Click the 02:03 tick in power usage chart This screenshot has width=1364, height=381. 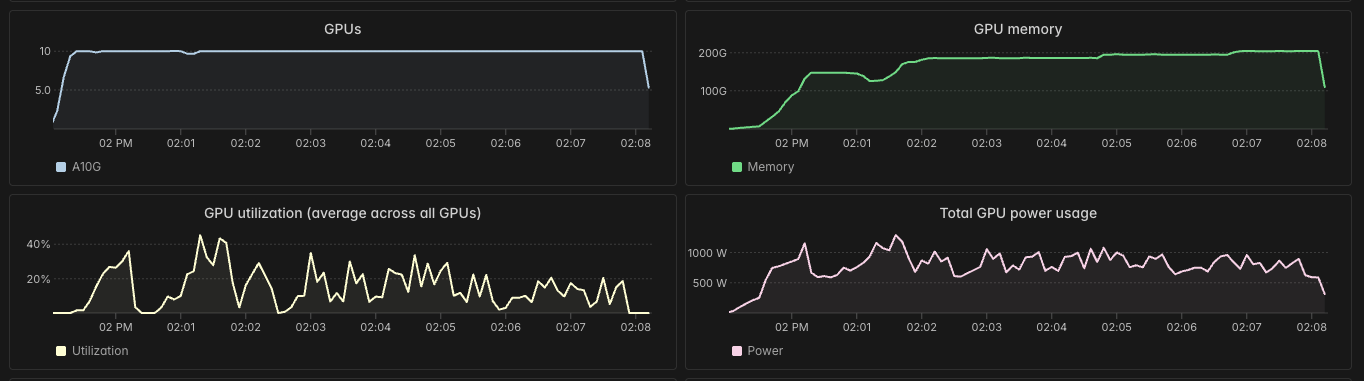pos(987,327)
